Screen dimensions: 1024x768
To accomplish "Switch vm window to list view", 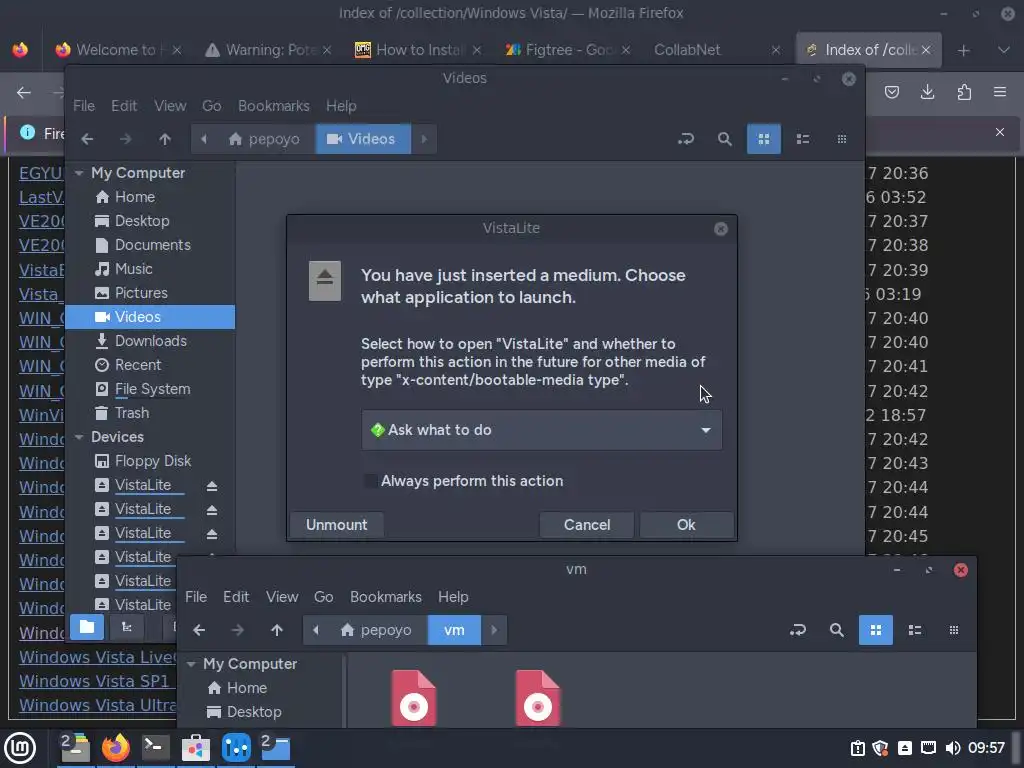I will 915,630.
